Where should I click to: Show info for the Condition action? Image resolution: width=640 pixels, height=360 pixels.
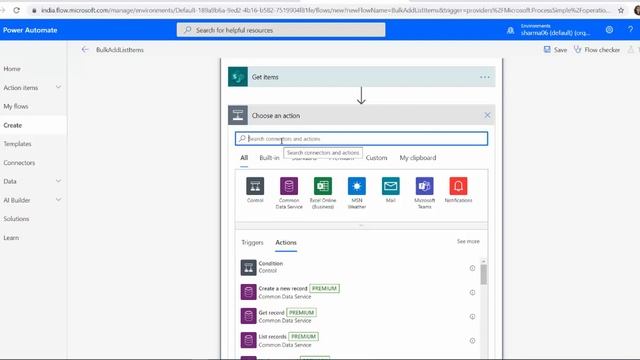[x=472, y=268]
